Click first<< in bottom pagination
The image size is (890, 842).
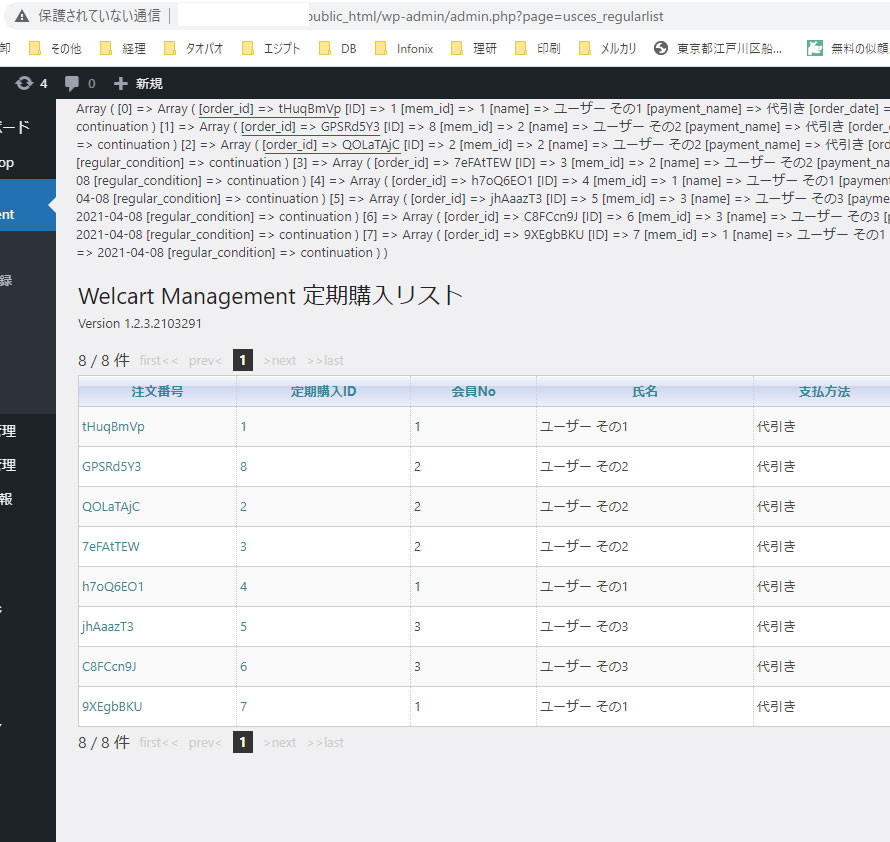(x=159, y=743)
